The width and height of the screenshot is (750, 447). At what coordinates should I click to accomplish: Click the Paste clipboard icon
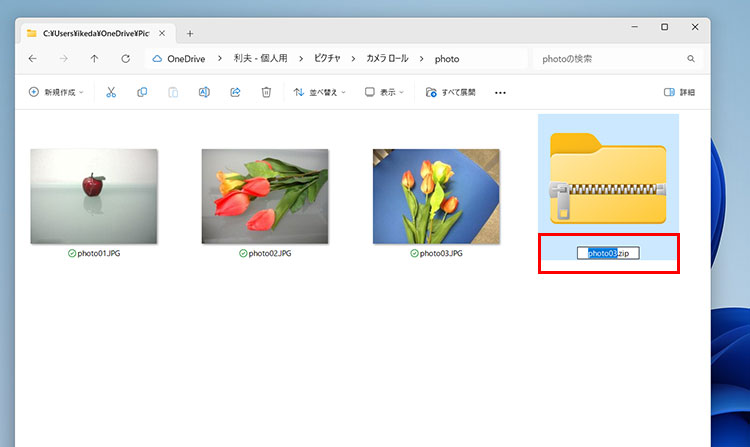pyautogui.click(x=173, y=92)
